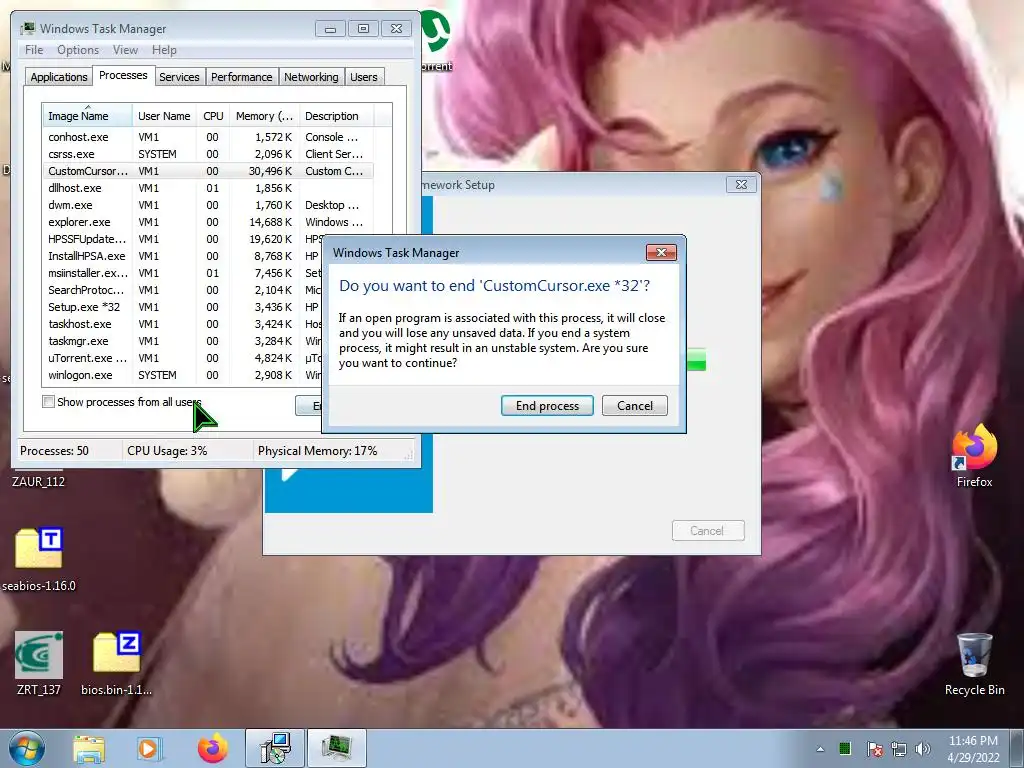Click the green CPU meter tray icon
This screenshot has height=768, width=1024.
point(845,748)
